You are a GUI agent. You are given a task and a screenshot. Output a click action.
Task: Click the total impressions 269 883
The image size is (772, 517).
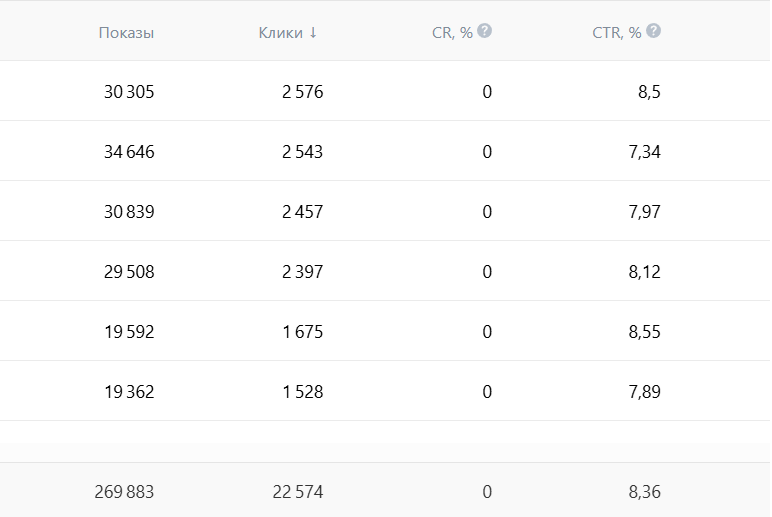pos(125,492)
